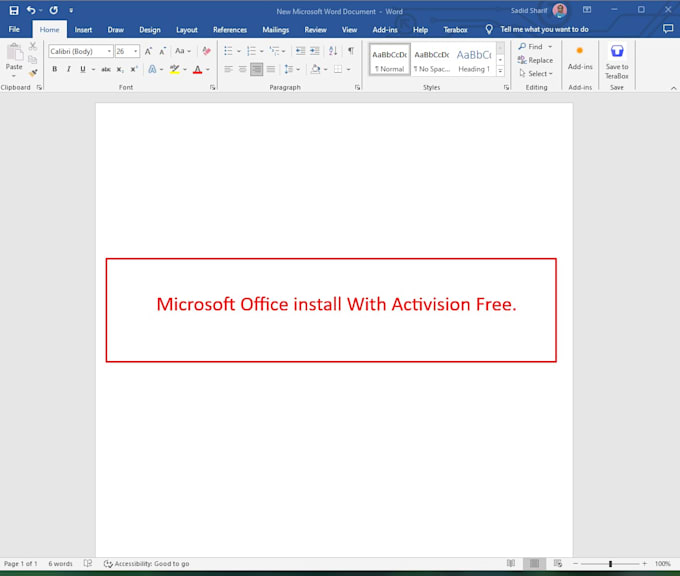The width and height of the screenshot is (680, 576).
Task: Shrink font size with the smaller A icon
Action: click(163, 51)
